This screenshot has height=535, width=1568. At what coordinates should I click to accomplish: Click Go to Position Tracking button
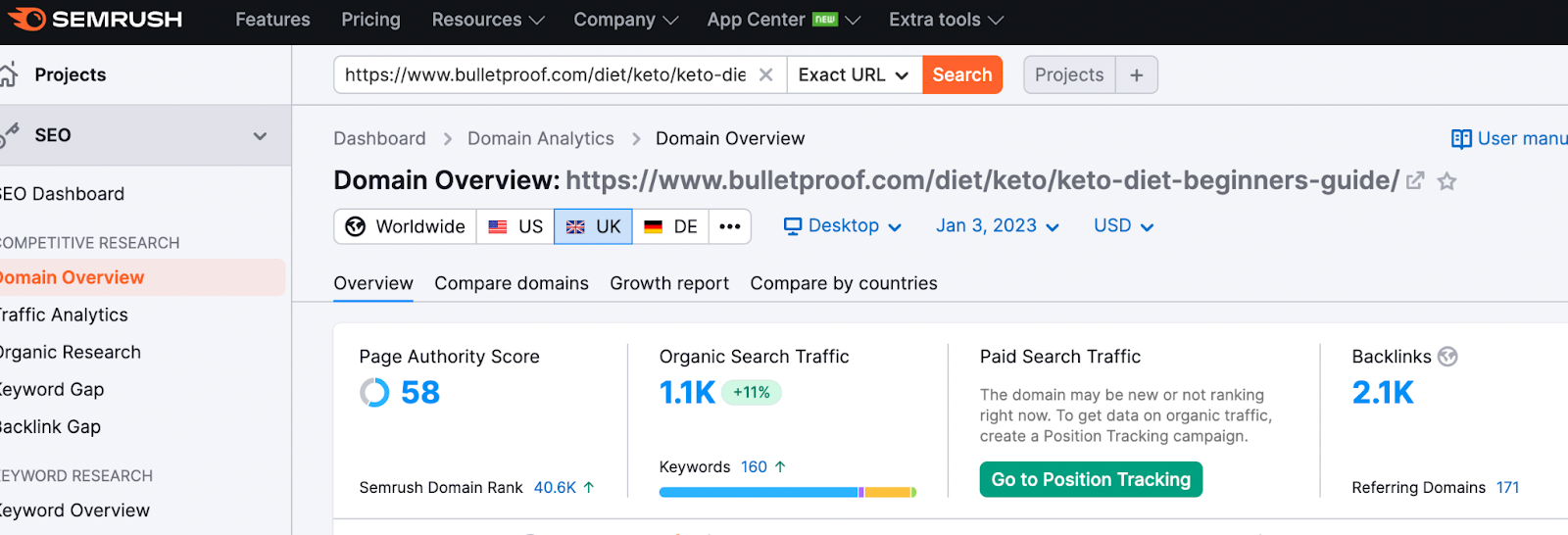[x=1091, y=479]
